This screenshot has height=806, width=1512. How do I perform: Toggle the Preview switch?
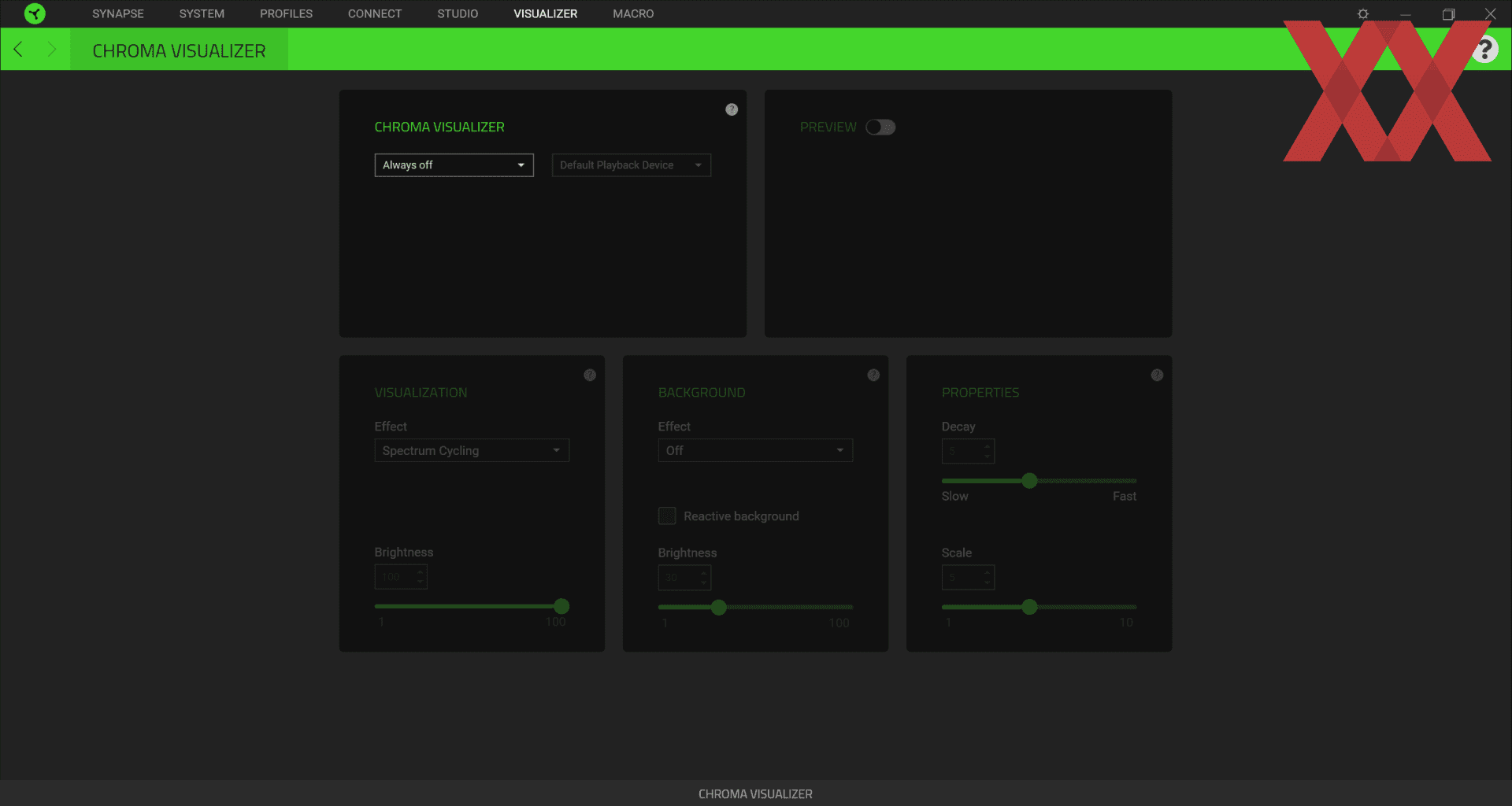(880, 128)
